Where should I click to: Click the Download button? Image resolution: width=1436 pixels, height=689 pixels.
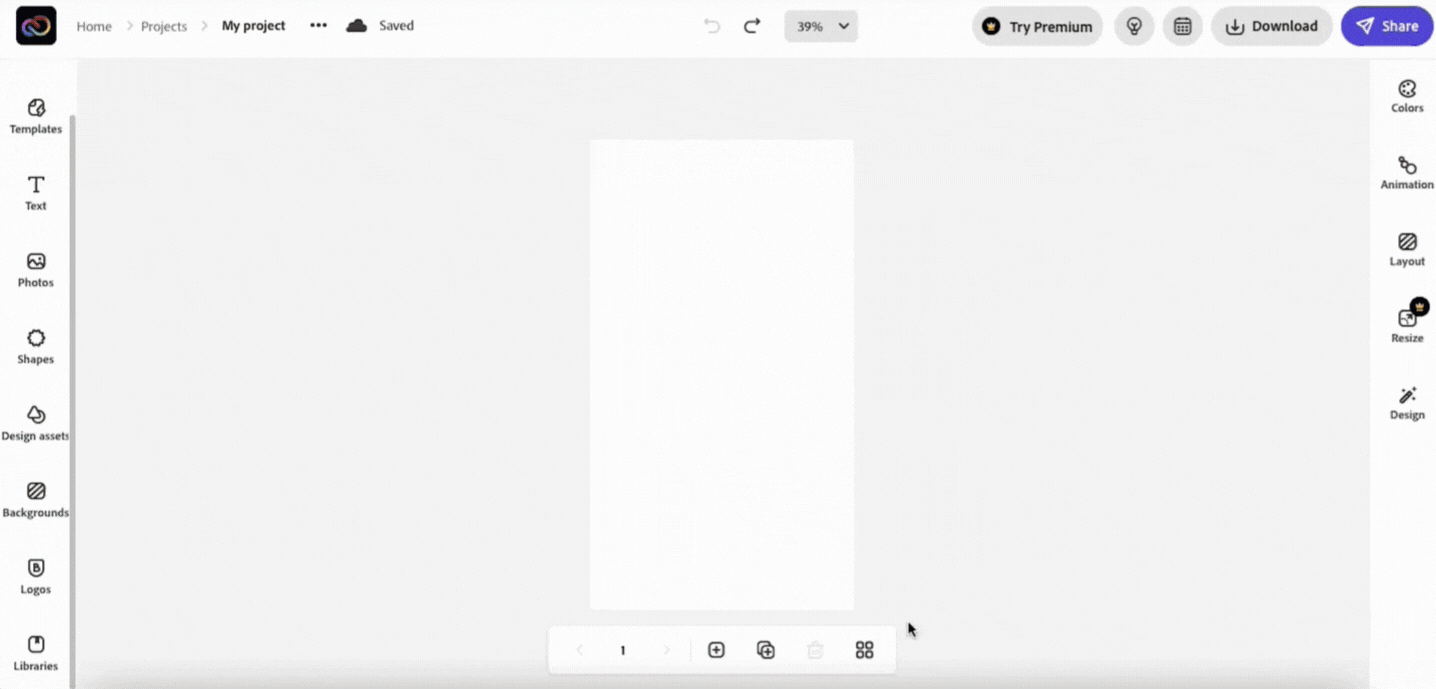pos(1272,27)
